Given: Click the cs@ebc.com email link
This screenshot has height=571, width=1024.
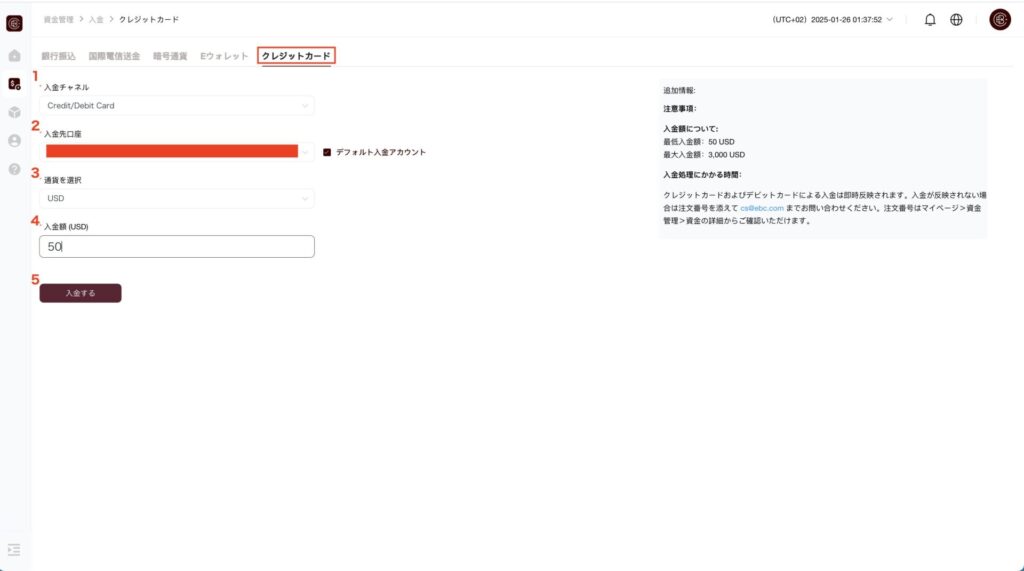Looking at the screenshot, I should tap(761, 208).
